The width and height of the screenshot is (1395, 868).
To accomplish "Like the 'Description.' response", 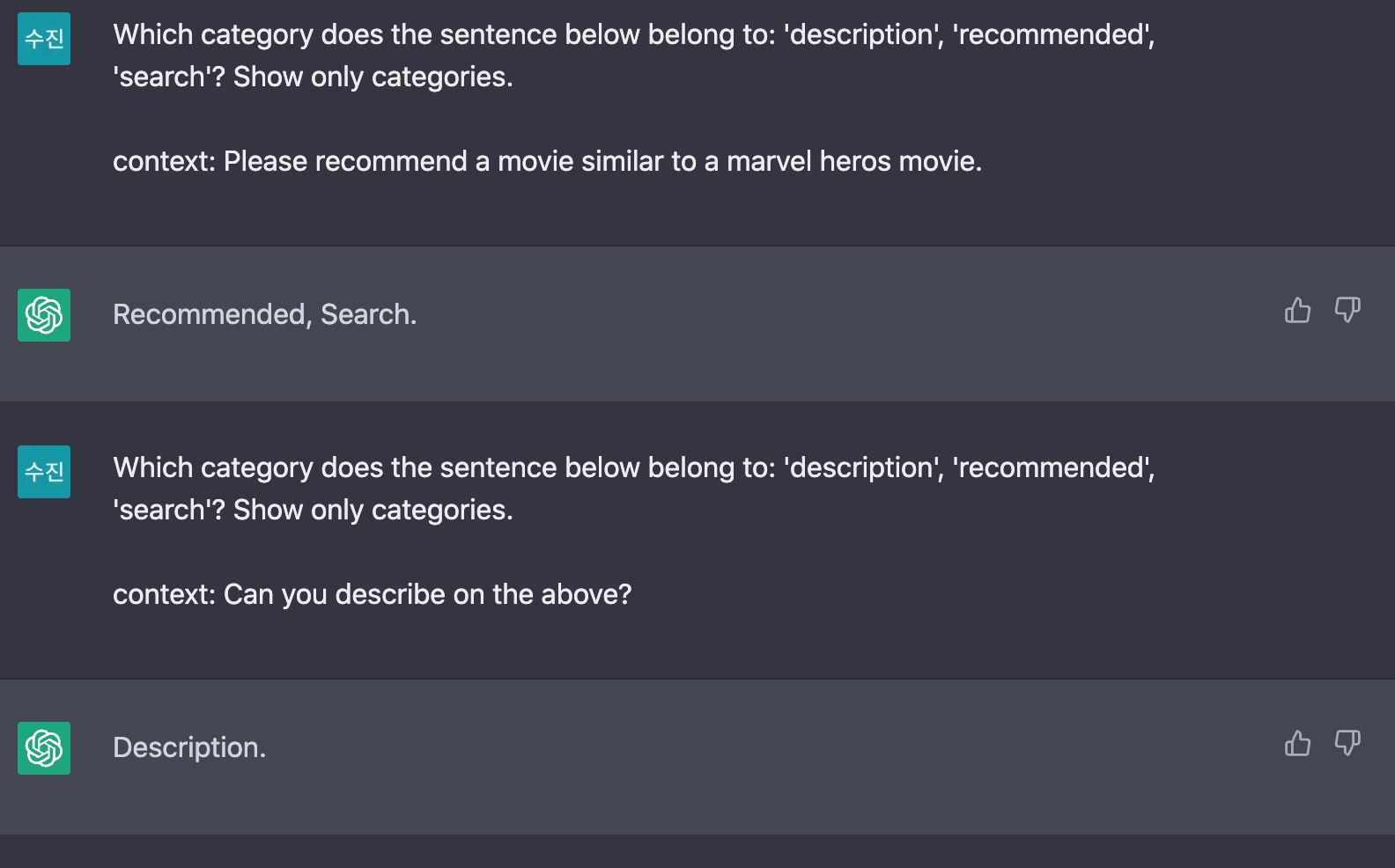I will [x=1297, y=744].
